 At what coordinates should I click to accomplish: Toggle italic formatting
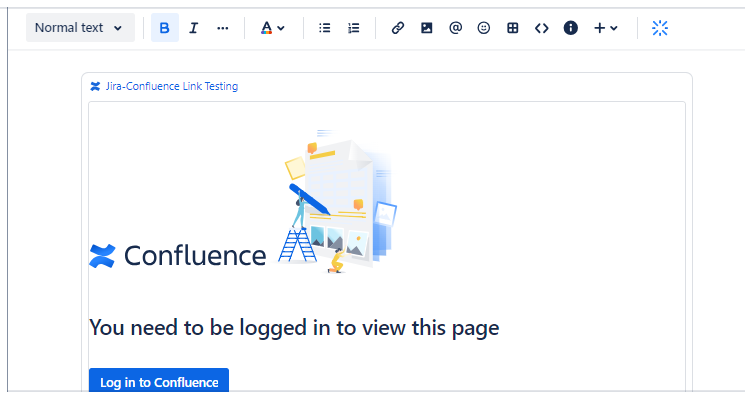click(193, 28)
